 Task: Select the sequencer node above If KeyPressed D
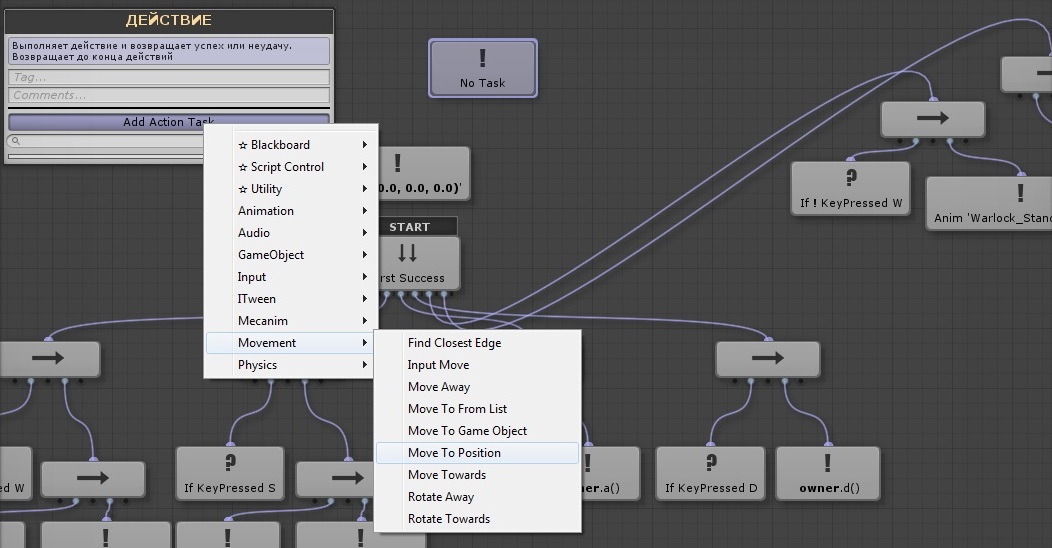[x=768, y=359]
